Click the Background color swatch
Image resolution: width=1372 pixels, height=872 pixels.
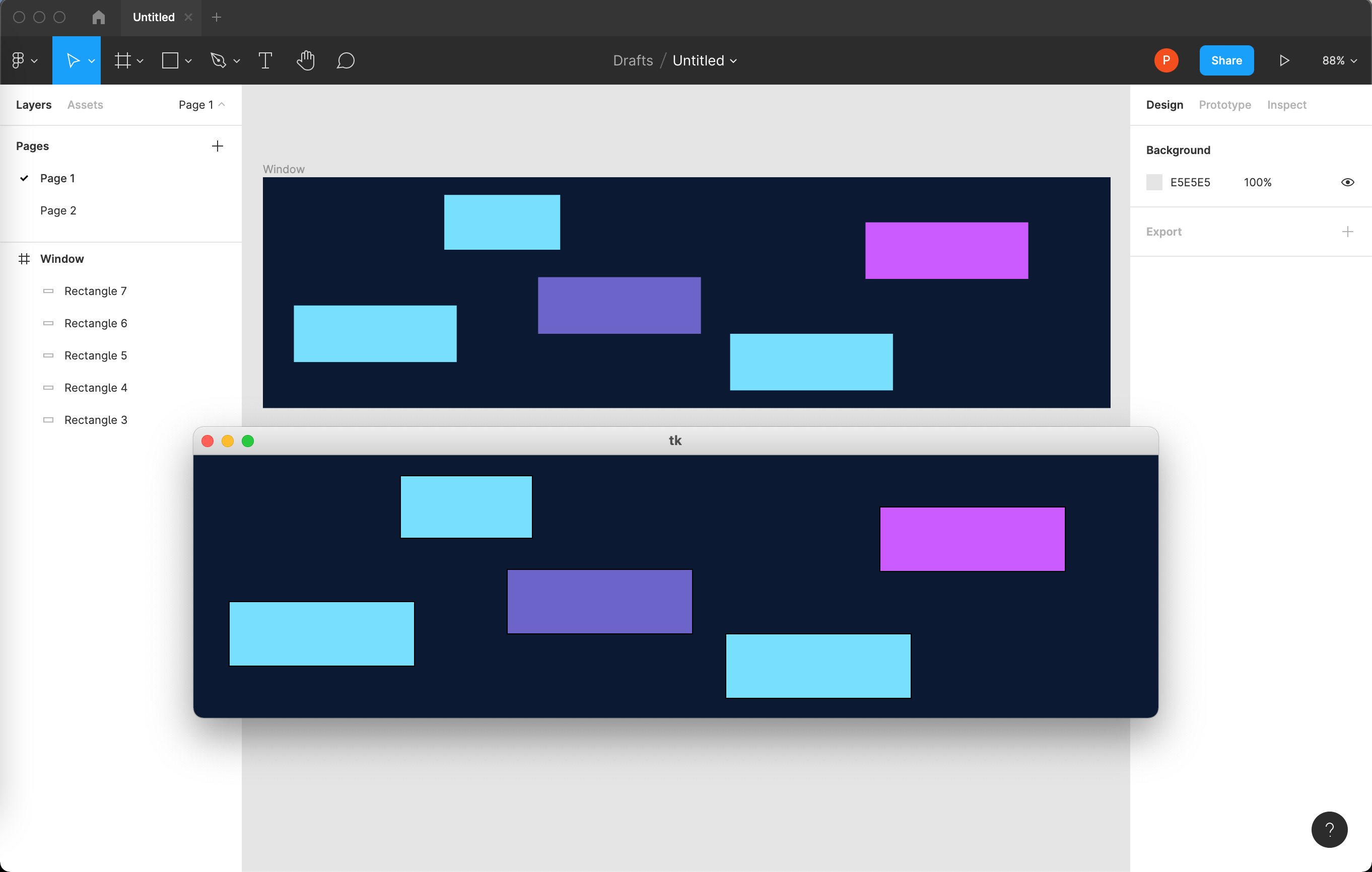click(x=1154, y=182)
